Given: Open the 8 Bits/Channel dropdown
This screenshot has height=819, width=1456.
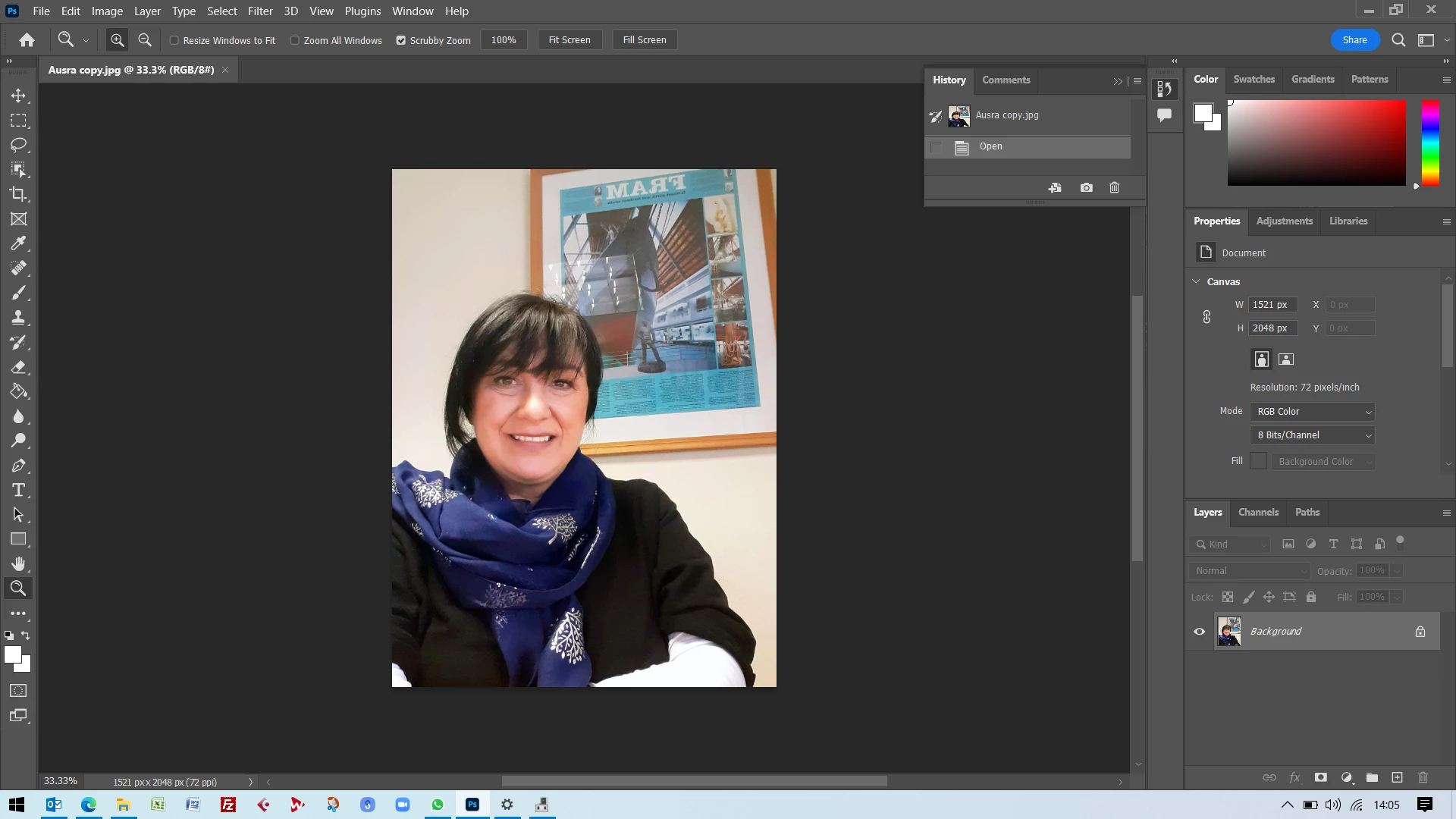Looking at the screenshot, I should pos(1313,435).
